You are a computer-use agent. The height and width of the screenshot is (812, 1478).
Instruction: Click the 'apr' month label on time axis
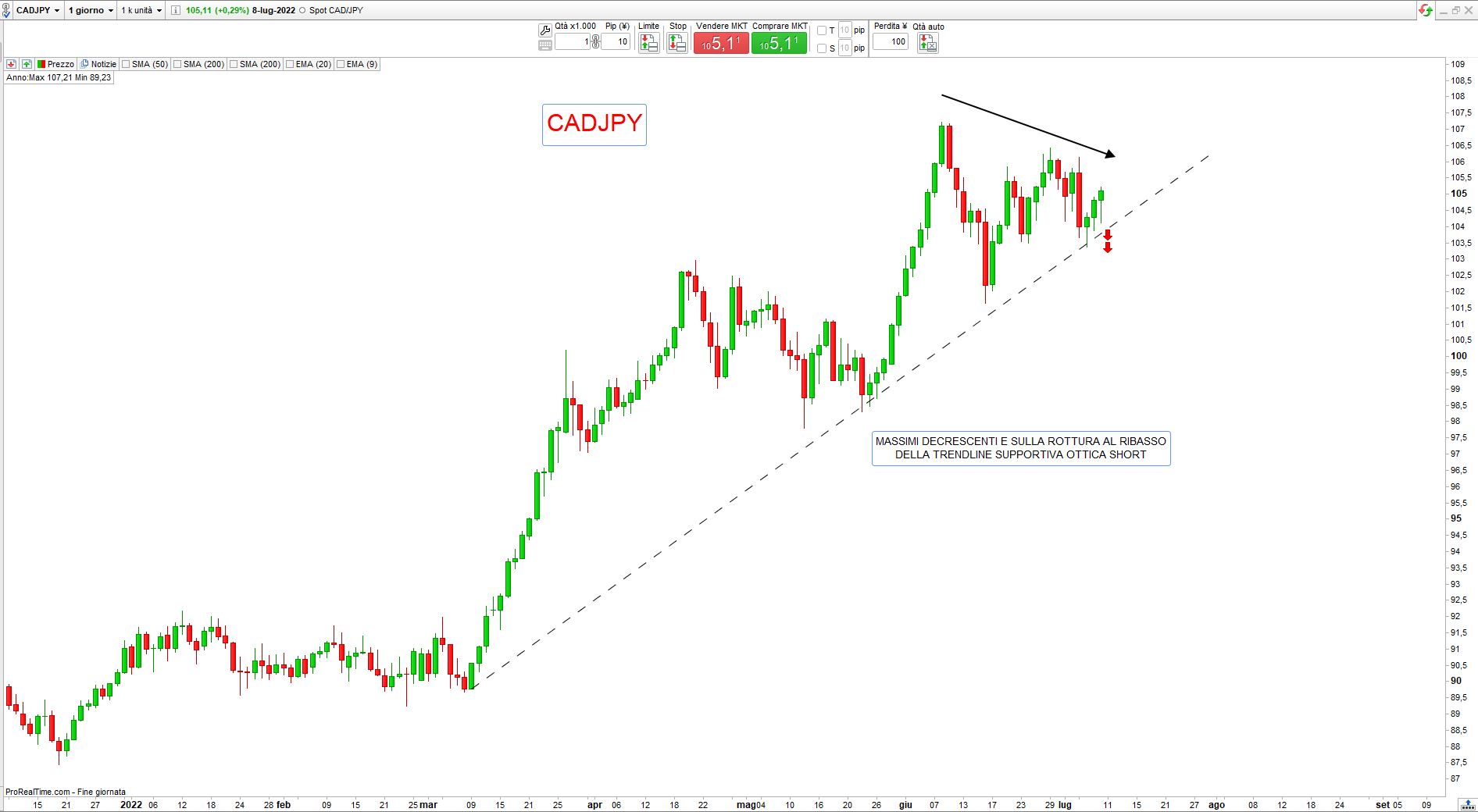pyautogui.click(x=594, y=805)
